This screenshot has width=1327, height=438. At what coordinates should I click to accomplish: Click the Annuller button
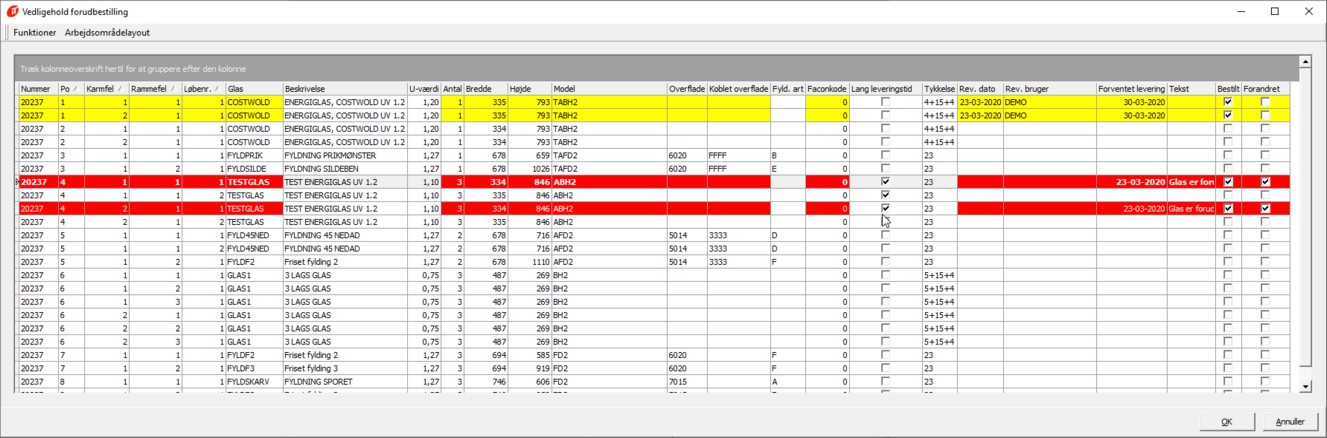pyautogui.click(x=1290, y=421)
